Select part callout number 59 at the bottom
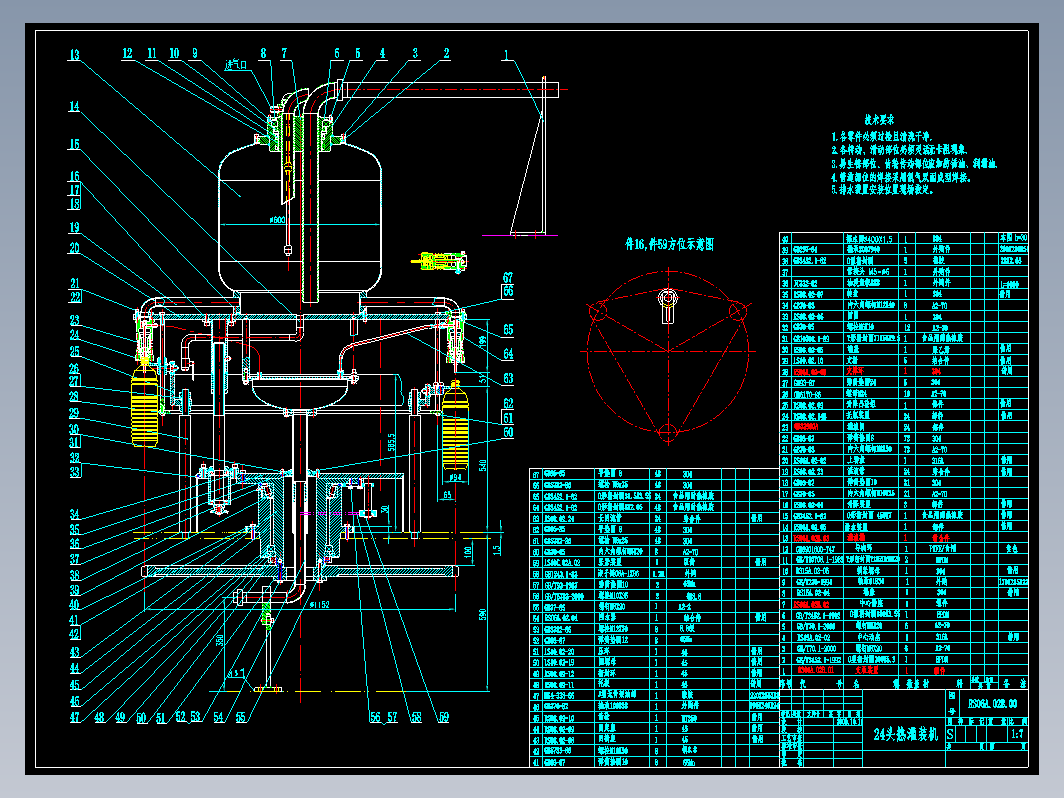 click(443, 716)
